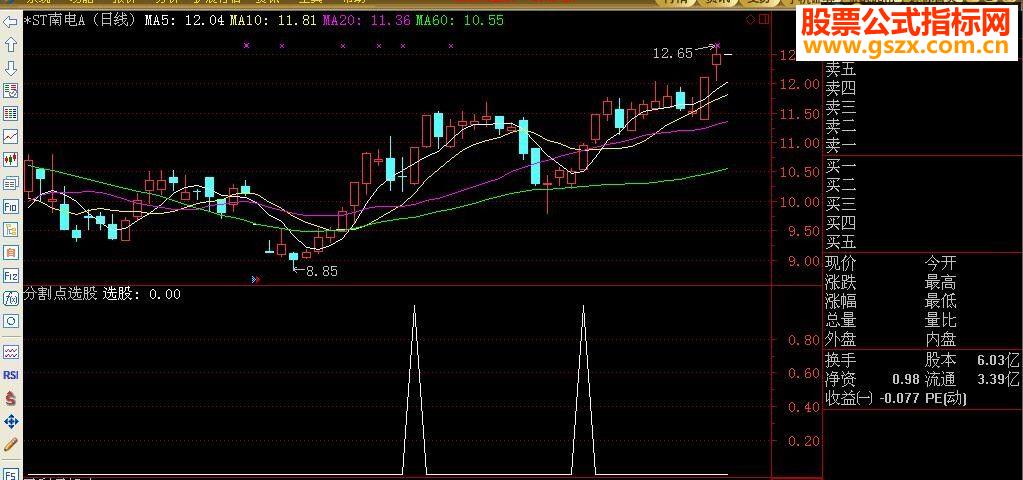Click the green MA60: 10.55 label
Screen dimensions: 1023x480
tap(459, 20)
